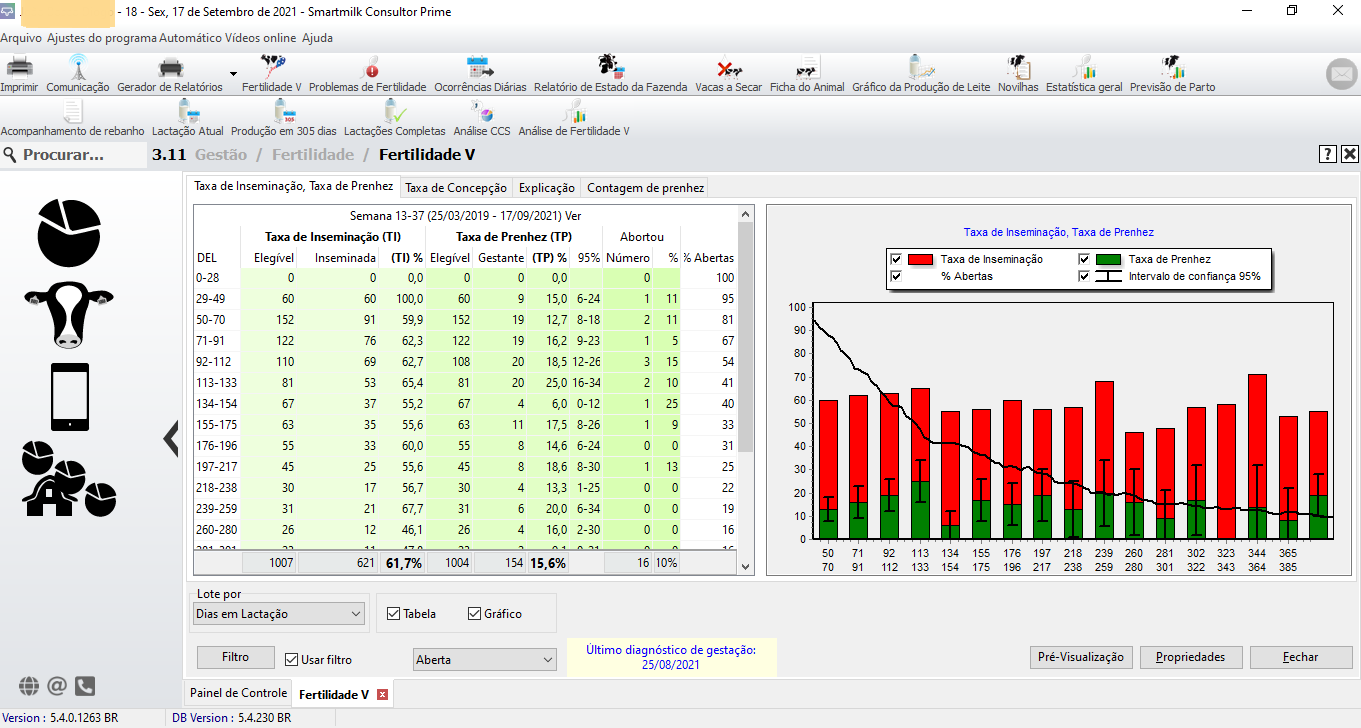Open Ocorrências Diárias calendar icon
1361x728 pixels.
tap(480, 68)
